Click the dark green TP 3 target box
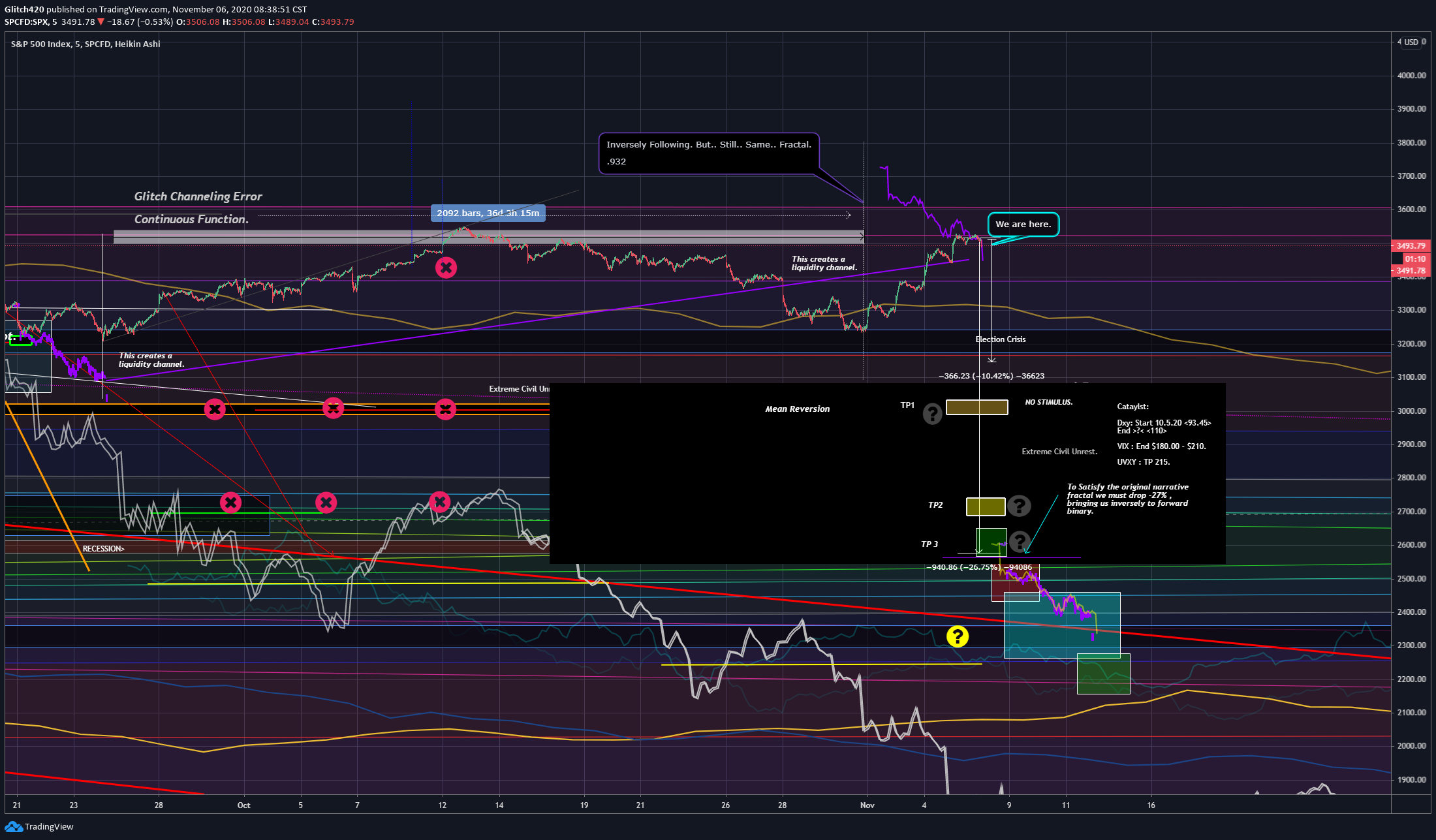The height and width of the screenshot is (840, 1436). coord(991,542)
